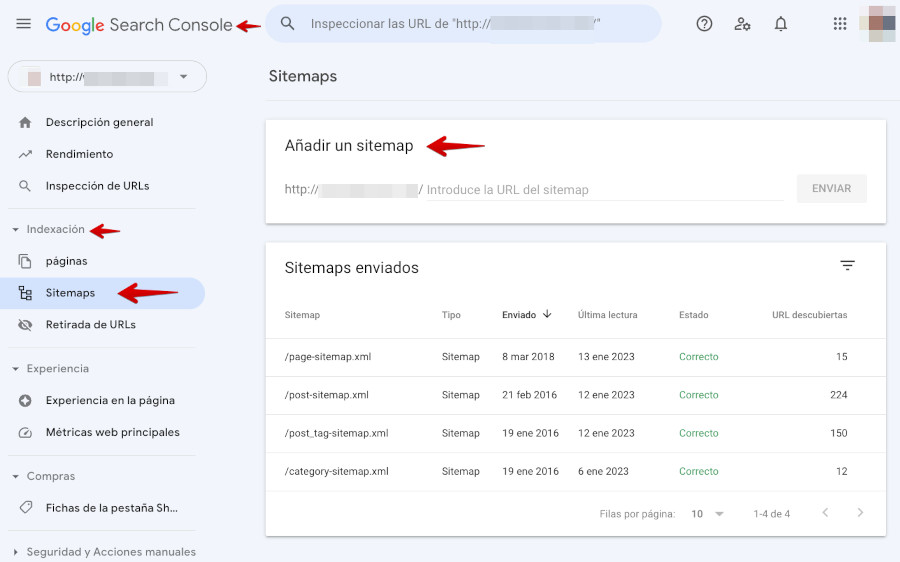Open the account profile avatar
Viewport: 900px width, 562px height.
[878, 24]
